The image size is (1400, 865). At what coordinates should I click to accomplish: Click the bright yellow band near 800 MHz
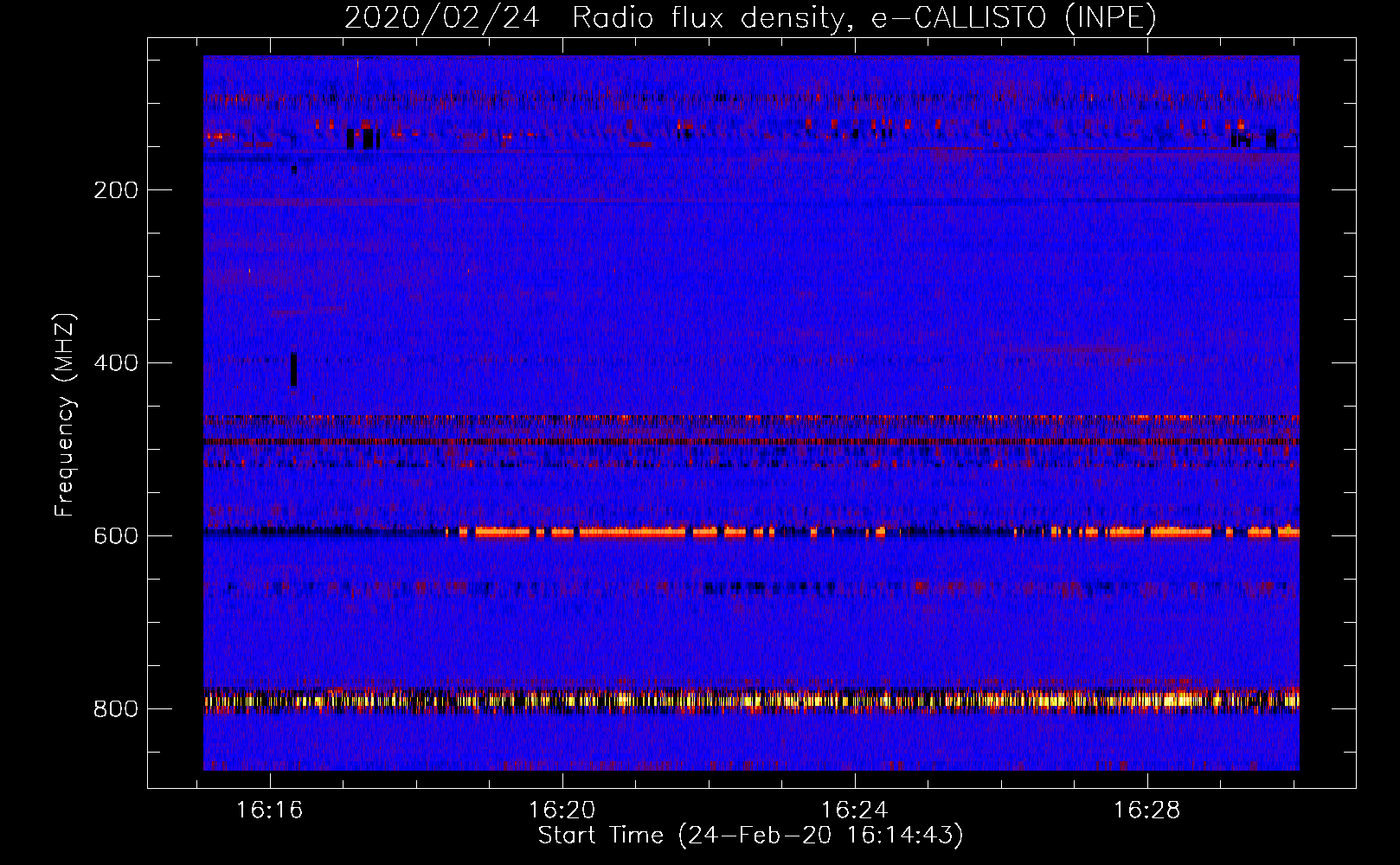[x=751, y=701]
